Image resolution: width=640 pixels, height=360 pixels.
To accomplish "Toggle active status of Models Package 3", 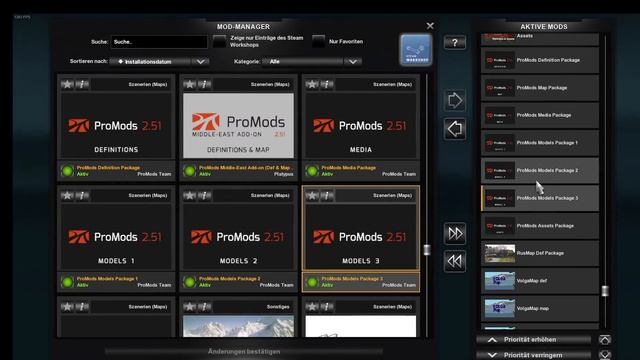I will 312,282.
